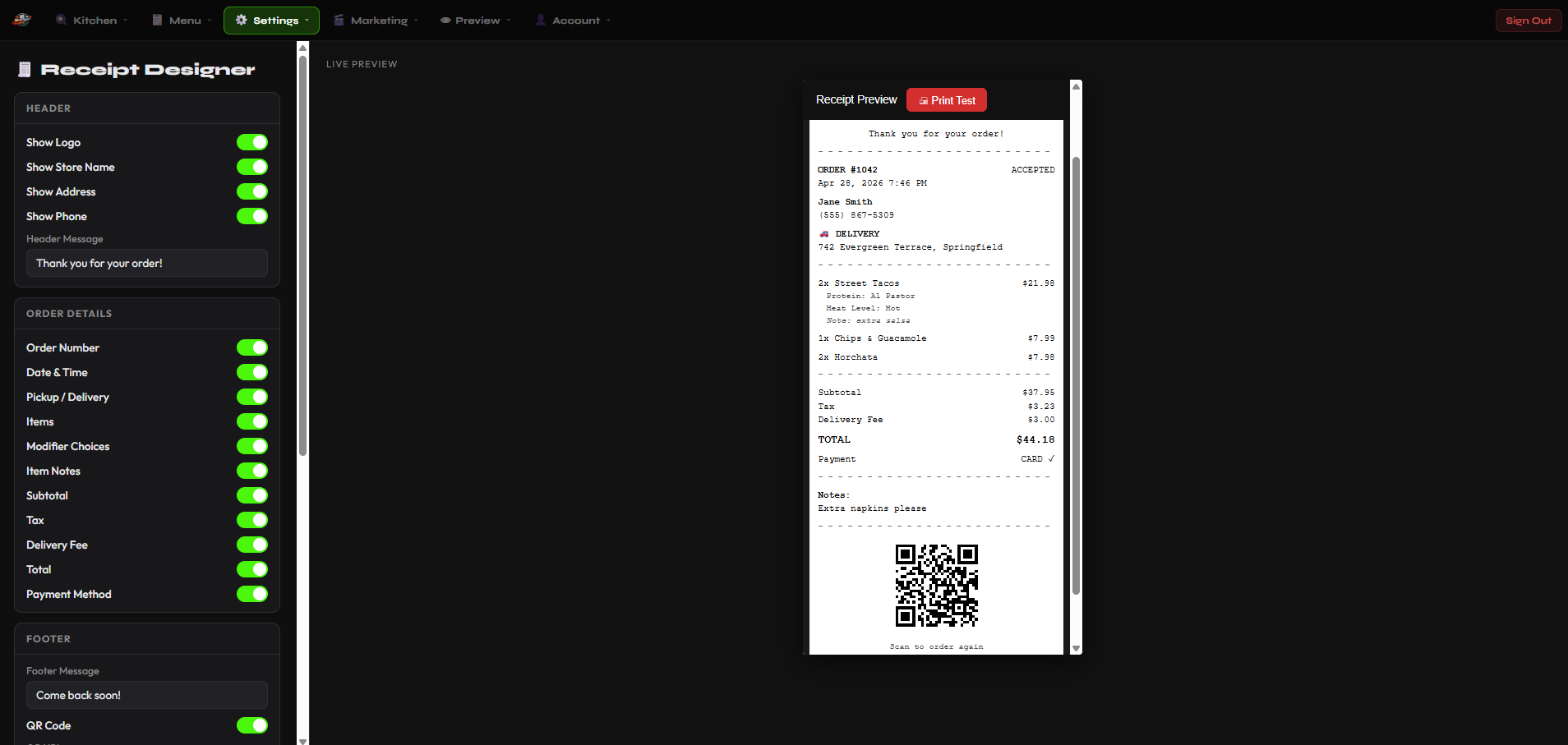
Task: Open the Preview menu in the navigation bar
Action: click(475, 20)
